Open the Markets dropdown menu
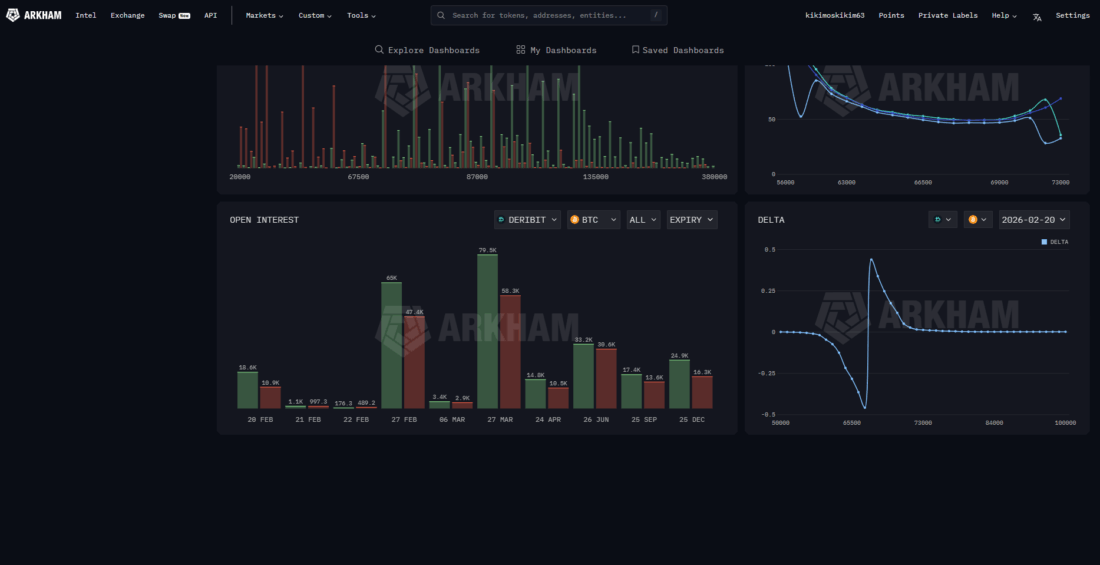This screenshot has height=565, width=1100. (x=264, y=15)
